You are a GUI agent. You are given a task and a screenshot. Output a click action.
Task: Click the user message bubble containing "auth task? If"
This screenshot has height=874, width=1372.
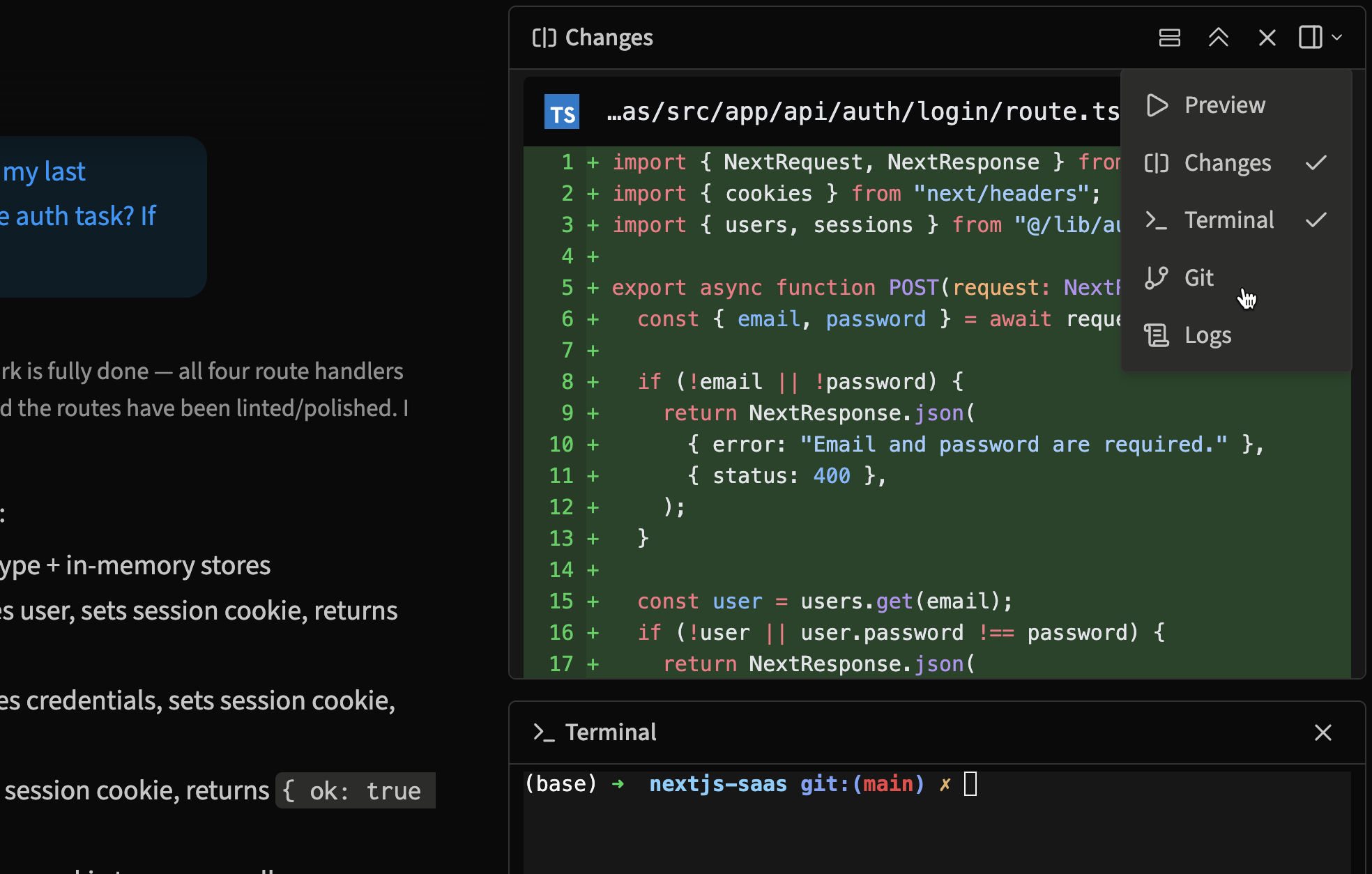pyautogui.click(x=103, y=216)
